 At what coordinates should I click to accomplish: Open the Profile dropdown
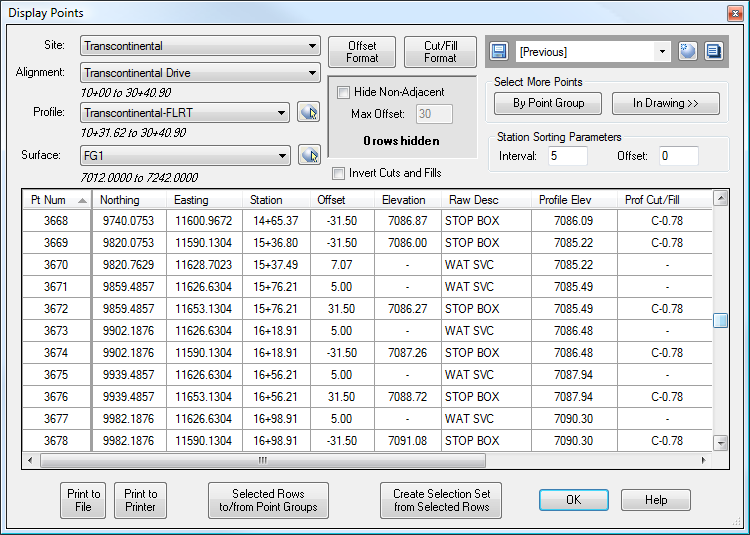(185, 113)
